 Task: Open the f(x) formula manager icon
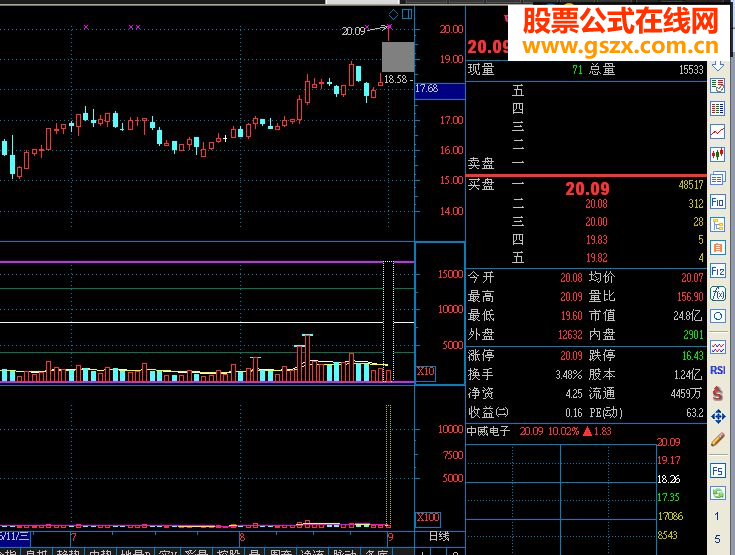718,293
